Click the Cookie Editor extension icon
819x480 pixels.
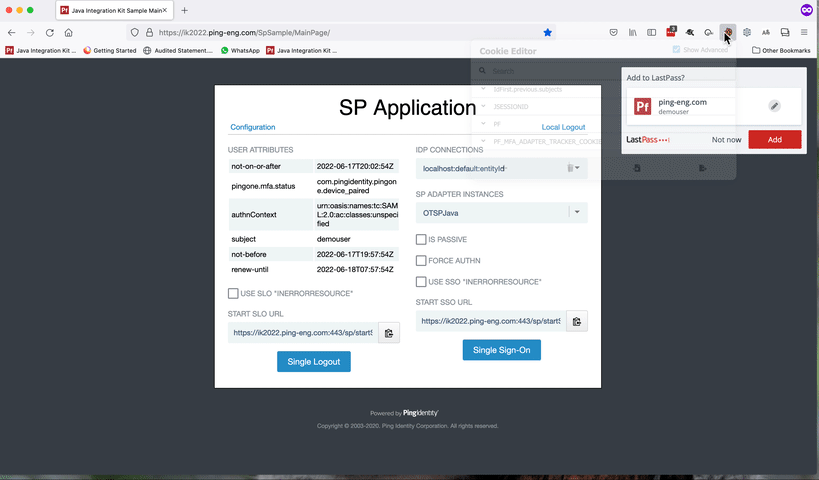(728, 32)
